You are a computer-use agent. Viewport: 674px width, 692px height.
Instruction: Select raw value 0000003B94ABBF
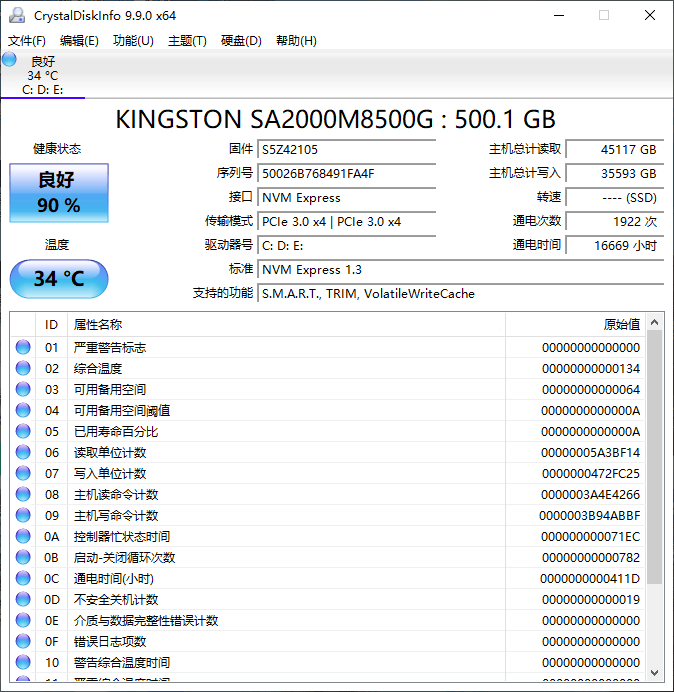pos(590,516)
